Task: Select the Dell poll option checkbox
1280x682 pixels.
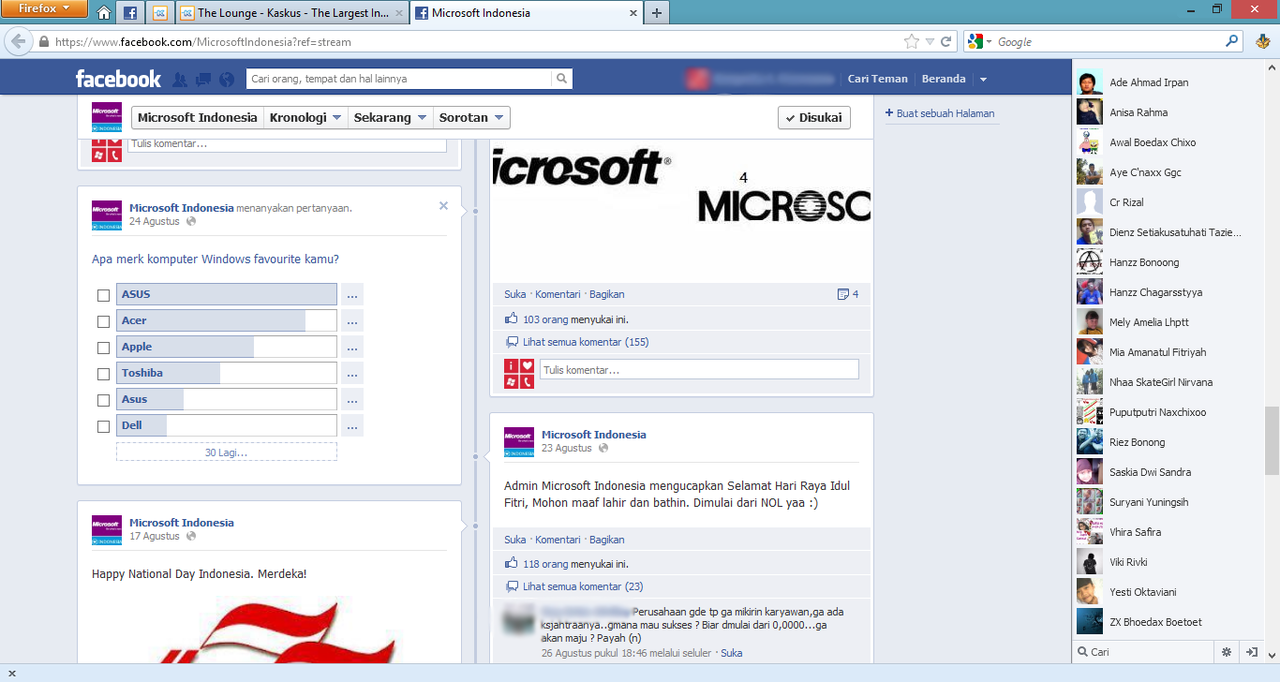Action: 103,426
